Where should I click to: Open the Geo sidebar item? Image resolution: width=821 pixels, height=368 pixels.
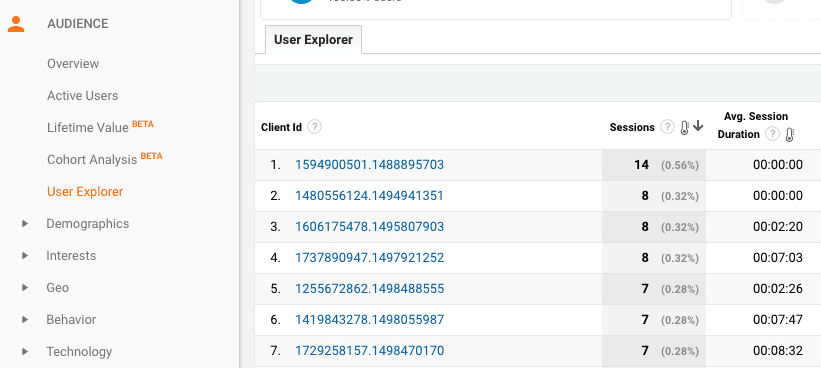coord(58,287)
